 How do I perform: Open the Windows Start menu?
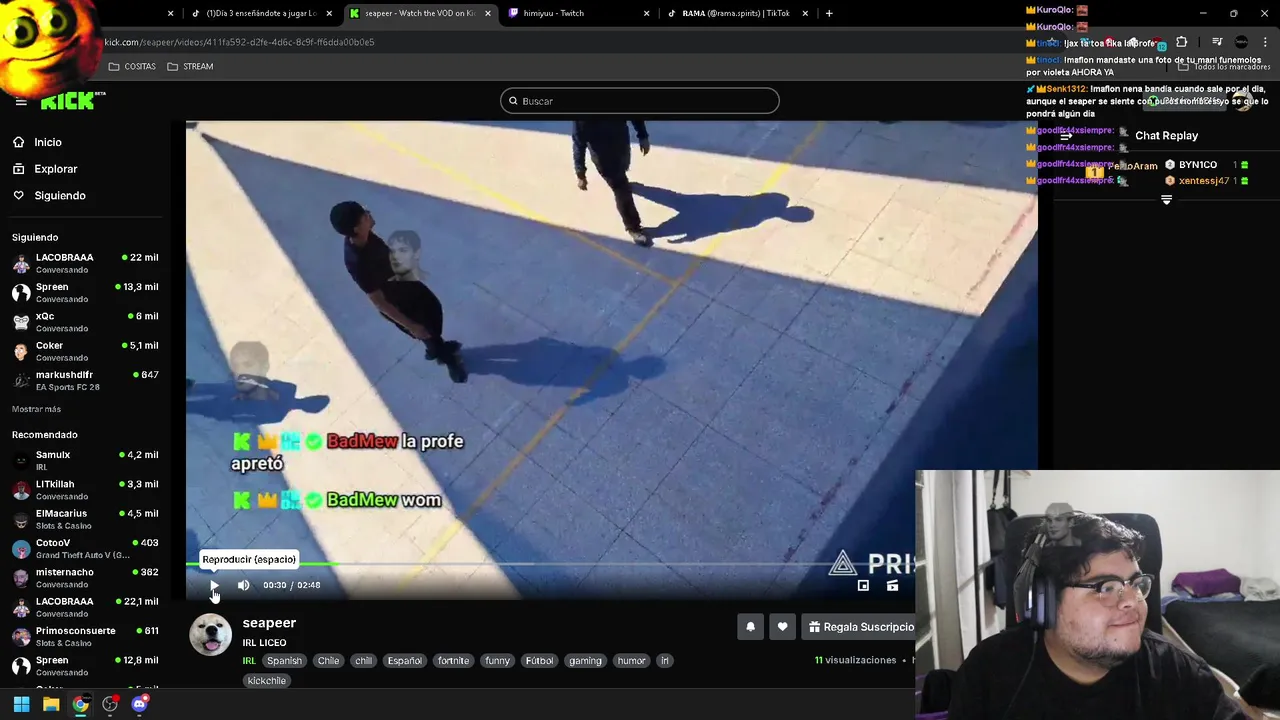tap(21, 704)
